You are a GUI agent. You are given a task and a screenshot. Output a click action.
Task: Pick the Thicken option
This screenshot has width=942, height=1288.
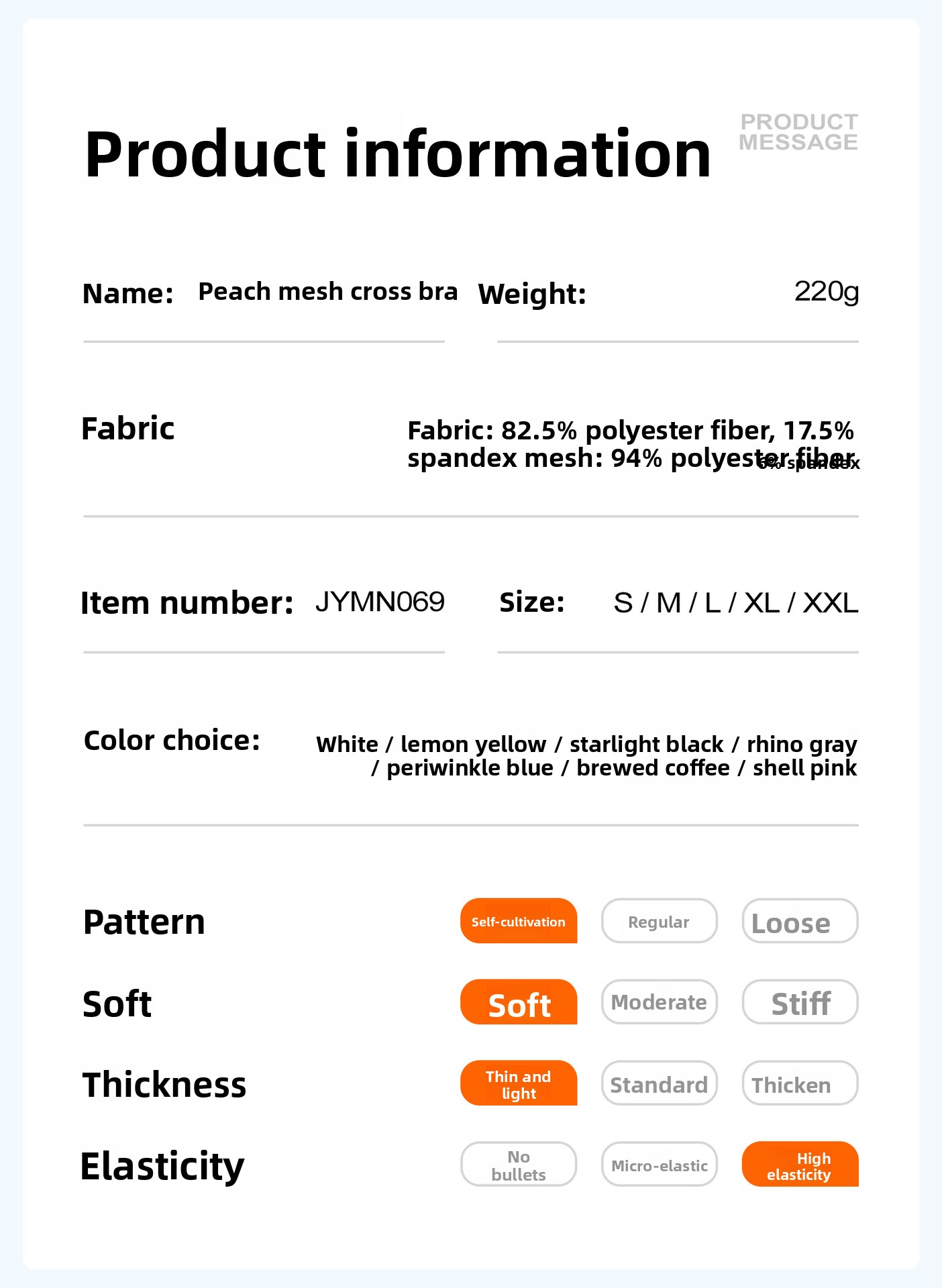tap(800, 1083)
